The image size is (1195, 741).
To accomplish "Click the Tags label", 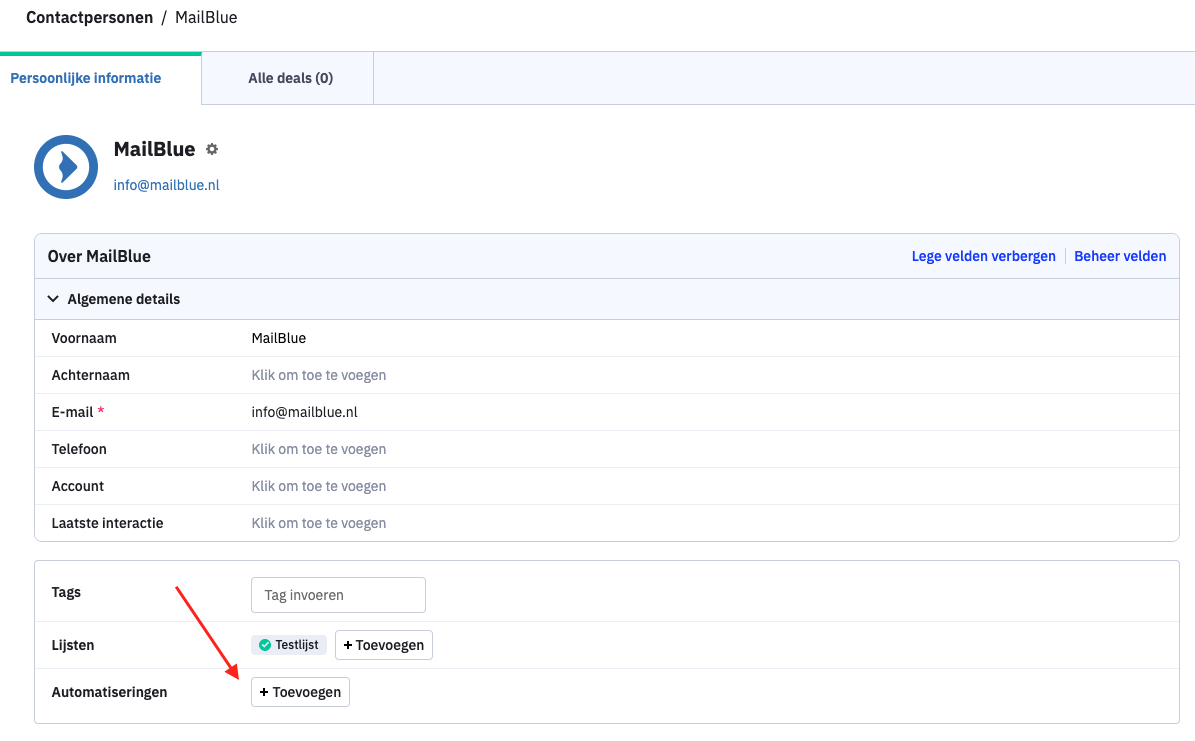I will click(66, 592).
